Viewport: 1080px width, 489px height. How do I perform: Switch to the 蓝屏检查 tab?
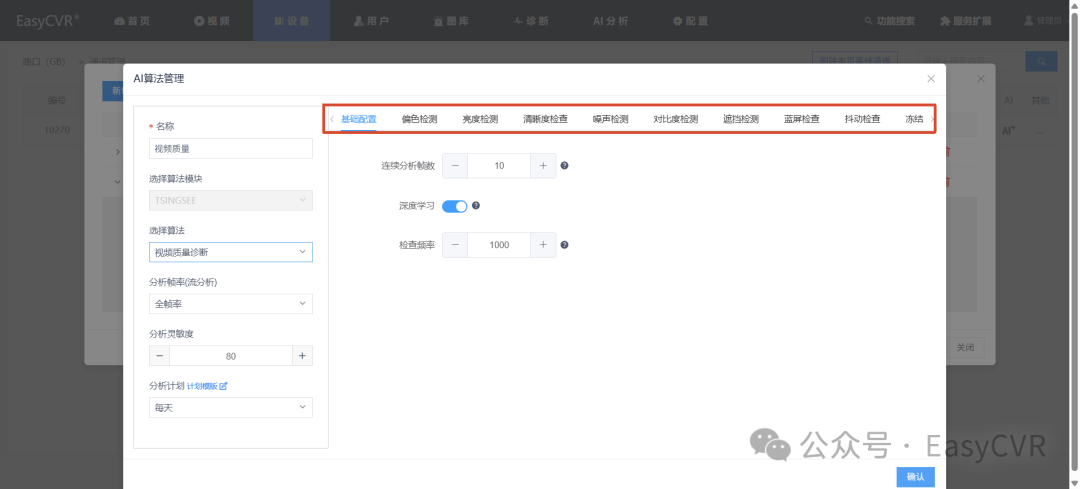point(802,118)
